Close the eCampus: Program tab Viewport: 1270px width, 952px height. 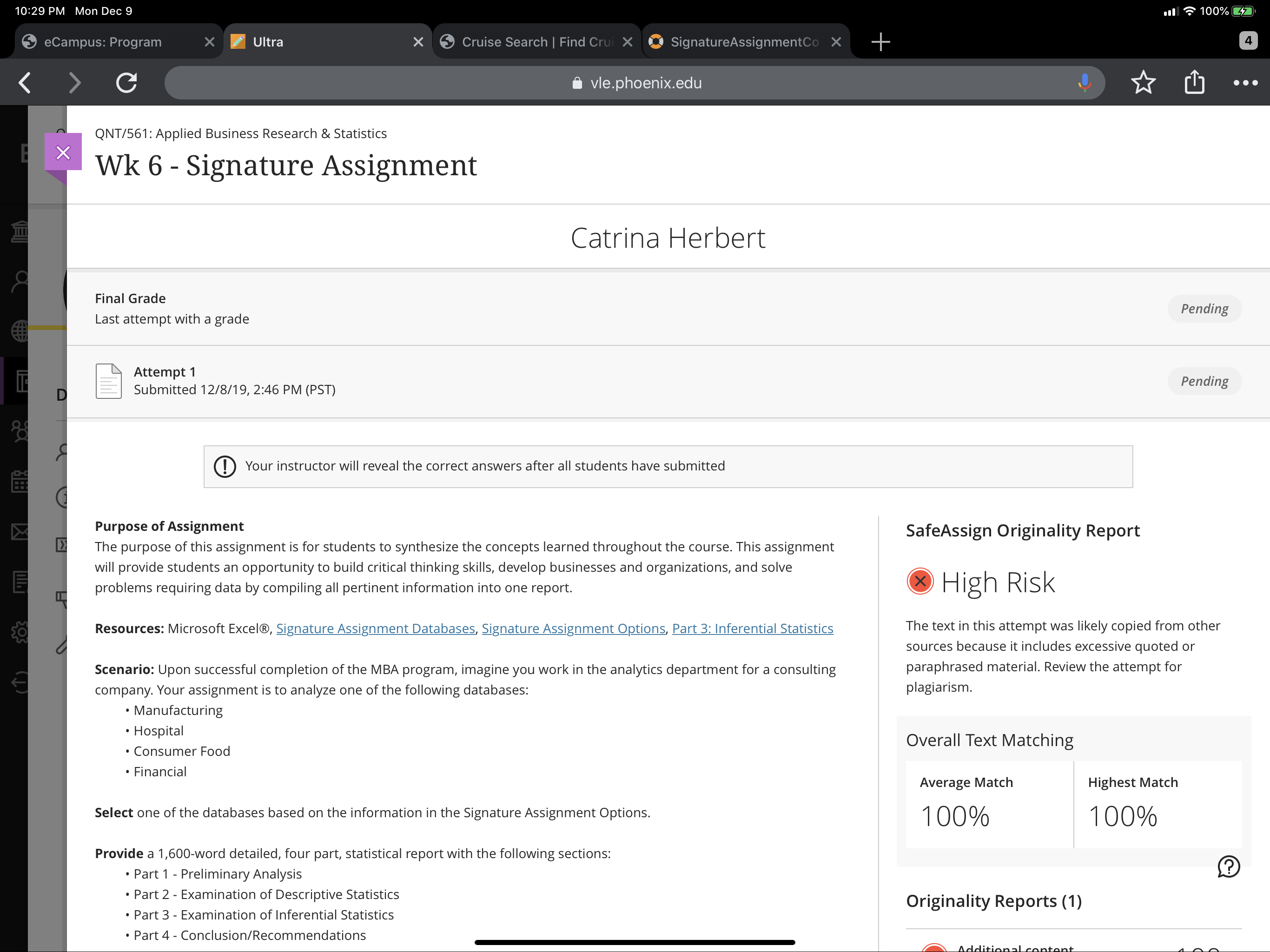210,42
